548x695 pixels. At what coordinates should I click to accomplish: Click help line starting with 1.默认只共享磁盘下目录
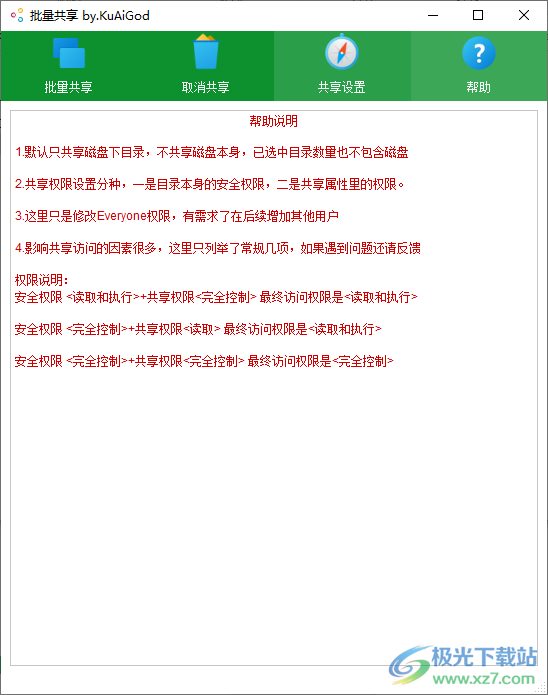211,152
